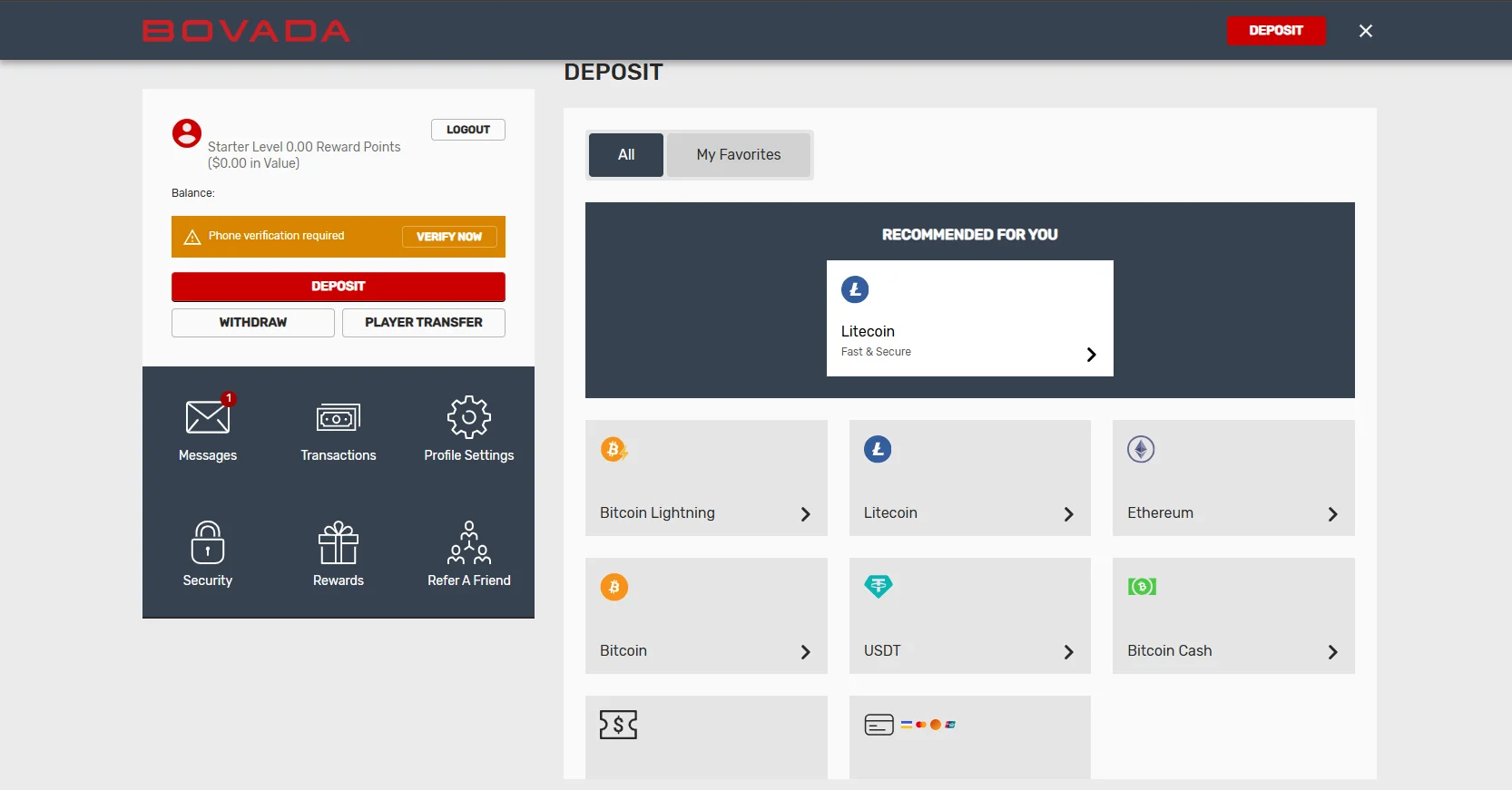This screenshot has width=1512, height=790.
Task: Click the Profile Settings label
Action: click(469, 455)
